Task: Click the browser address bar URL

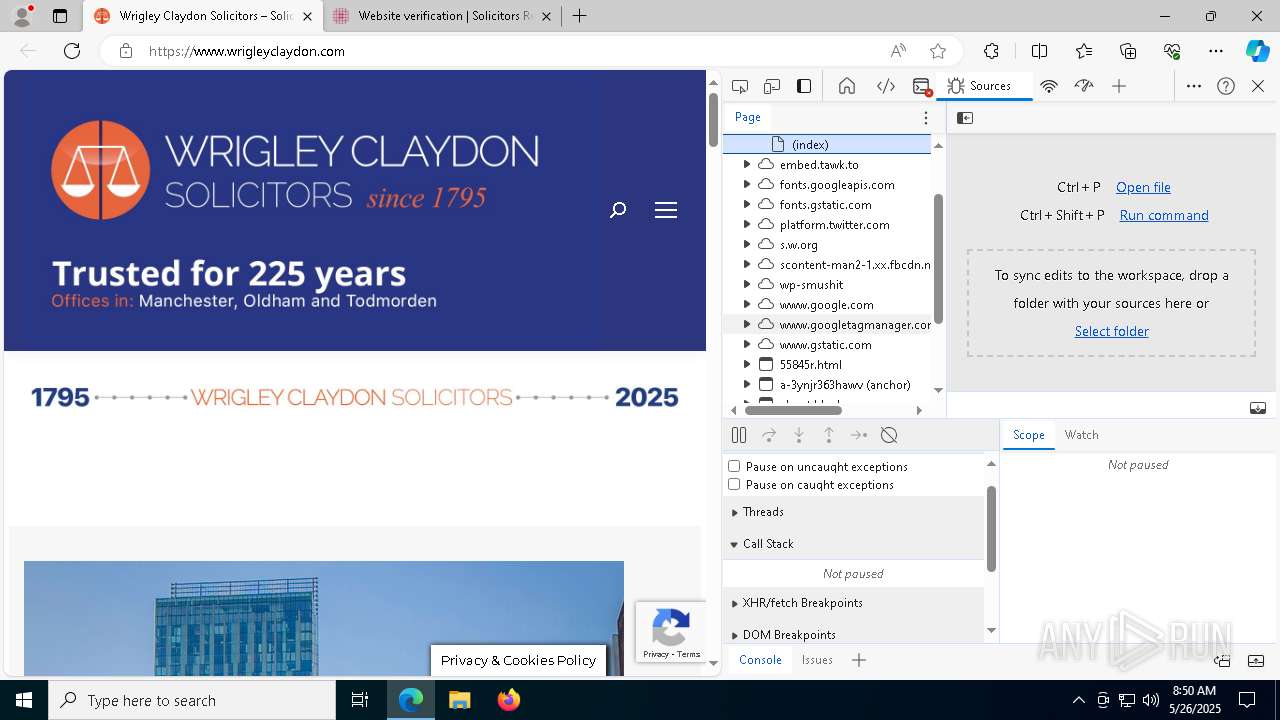Action: 247,51
